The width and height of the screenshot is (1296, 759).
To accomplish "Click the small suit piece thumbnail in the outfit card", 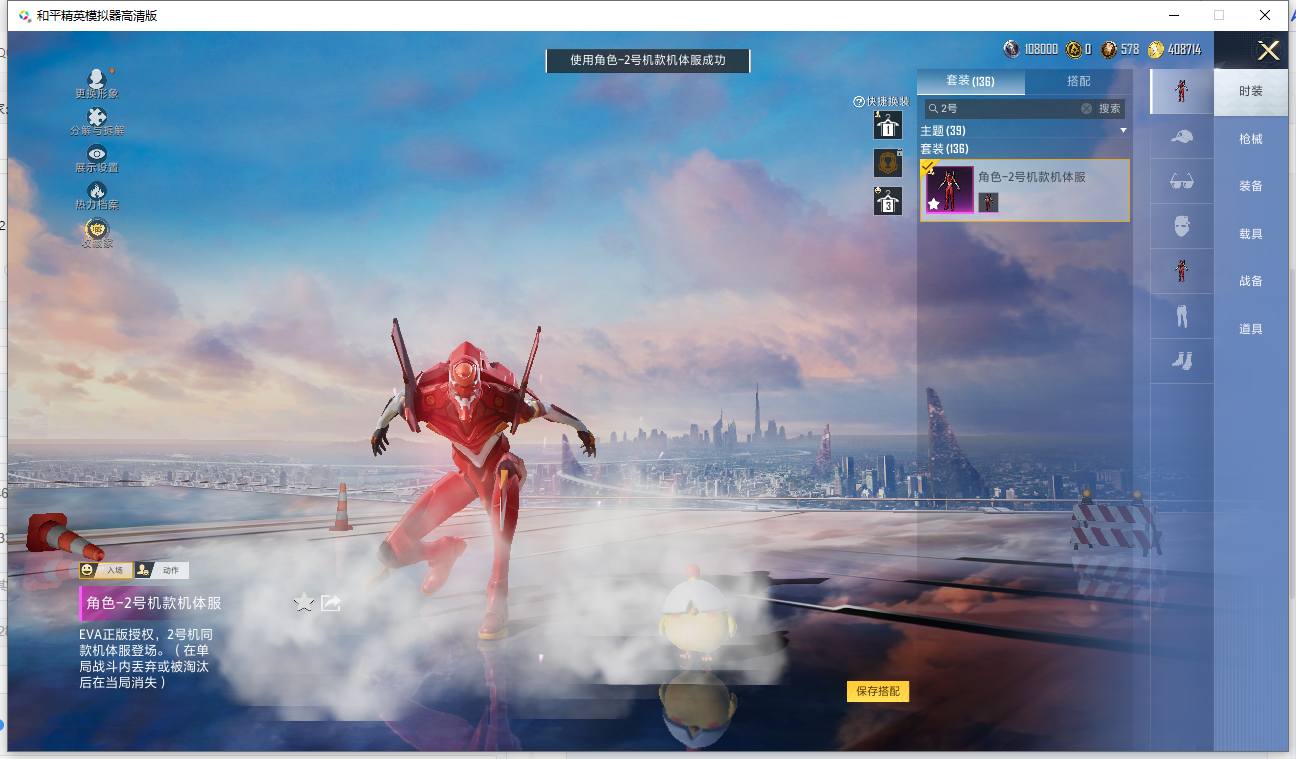I will [x=988, y=202].
